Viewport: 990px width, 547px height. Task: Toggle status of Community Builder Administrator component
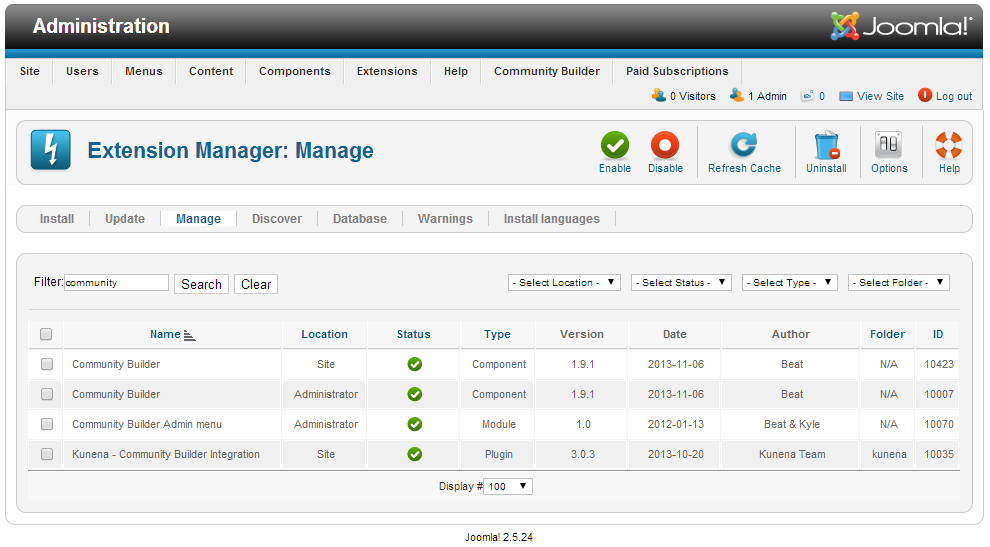[x=414, y=394]
